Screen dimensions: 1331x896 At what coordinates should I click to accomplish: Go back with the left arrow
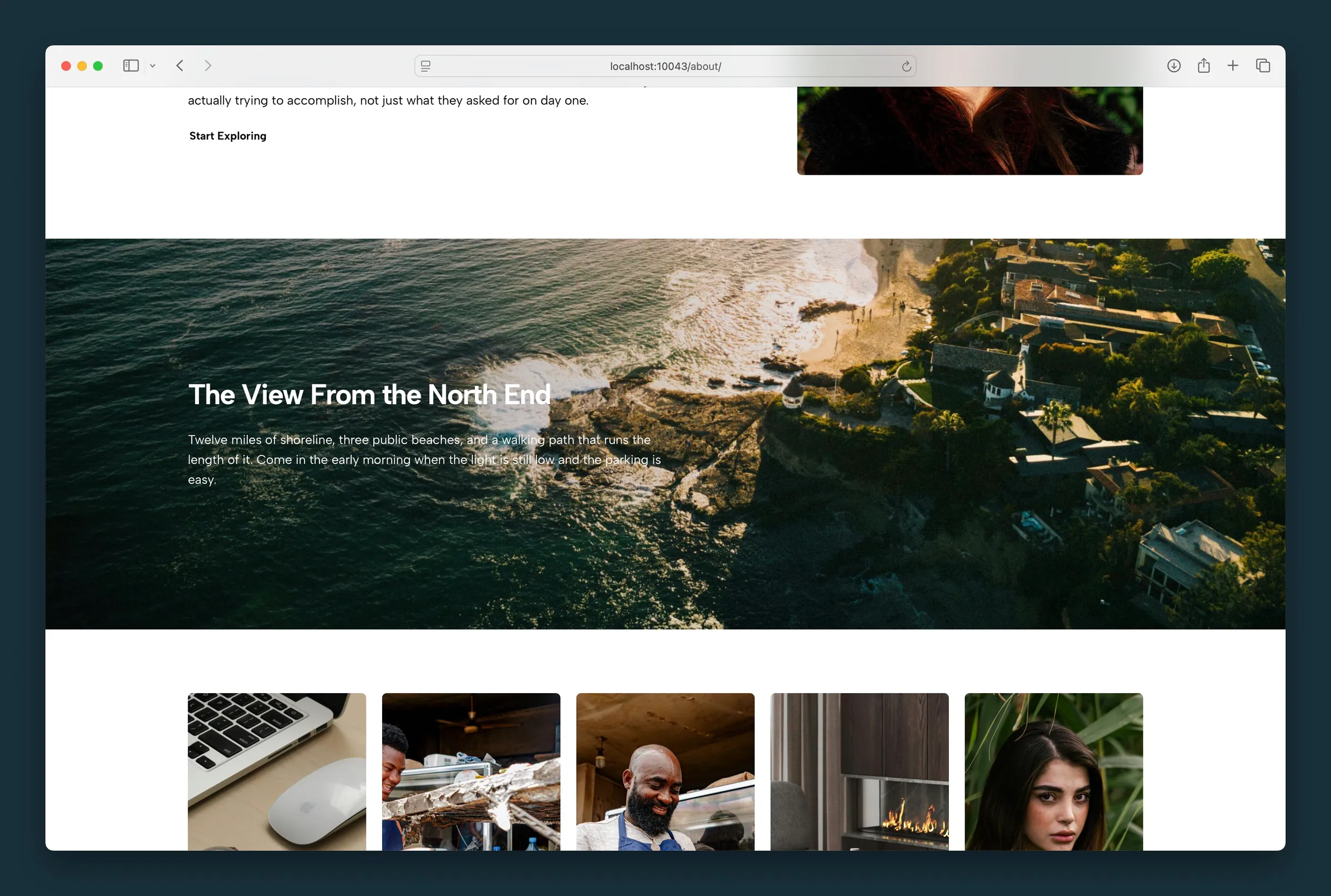point(180,66)
